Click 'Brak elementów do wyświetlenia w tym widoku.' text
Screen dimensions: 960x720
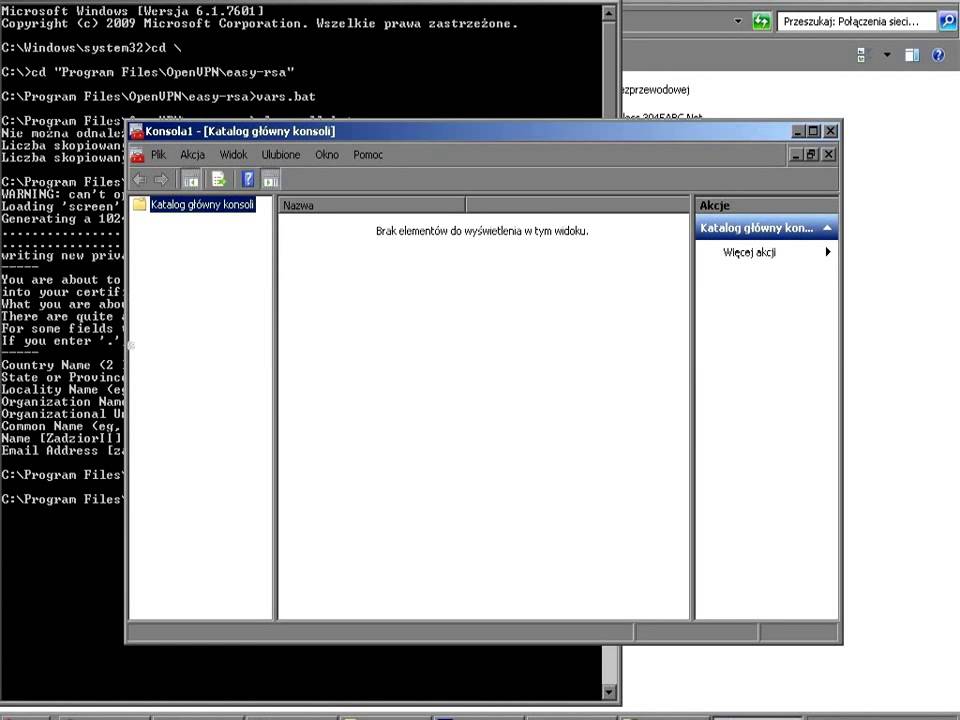(482, 231)
